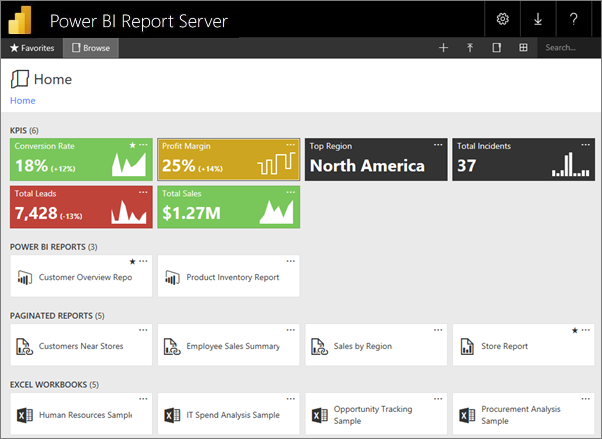Open the red Total Leads KPI tile
Screen dimensions: 602x439
[81, 206]
